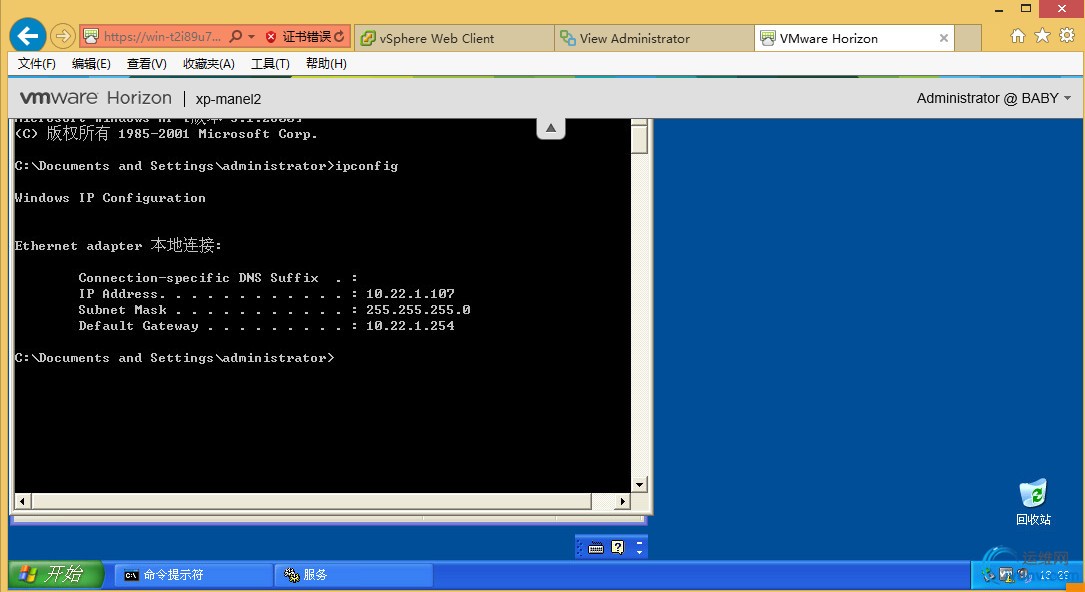Open the 帮助(H) help menu
Image resolution: width=1085 pixels, height=592 pixels.
click(326, 64)
